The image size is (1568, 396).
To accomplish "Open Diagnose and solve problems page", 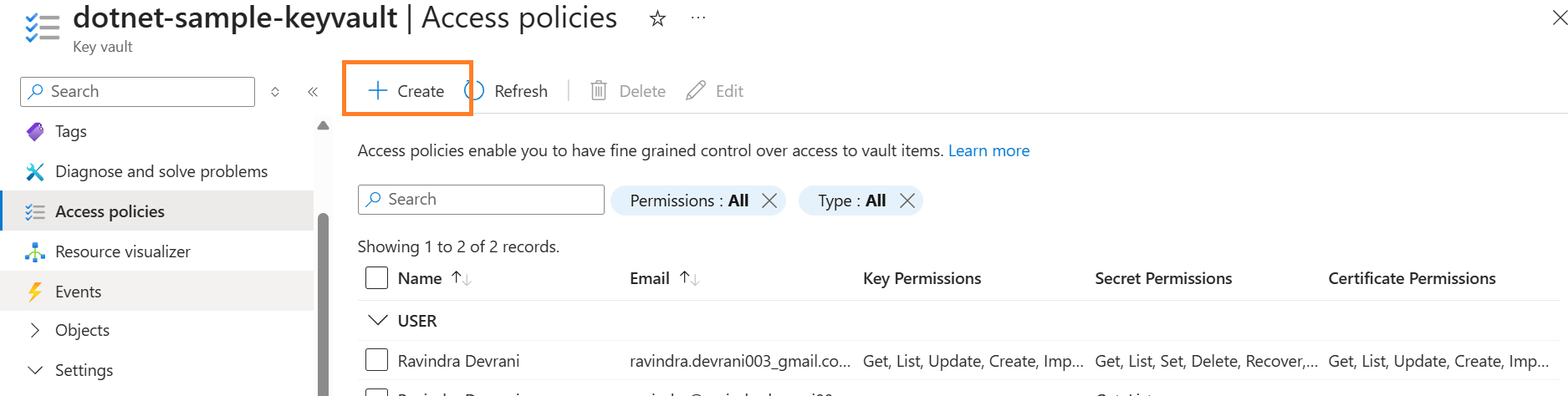I will [x=161, y=171].
